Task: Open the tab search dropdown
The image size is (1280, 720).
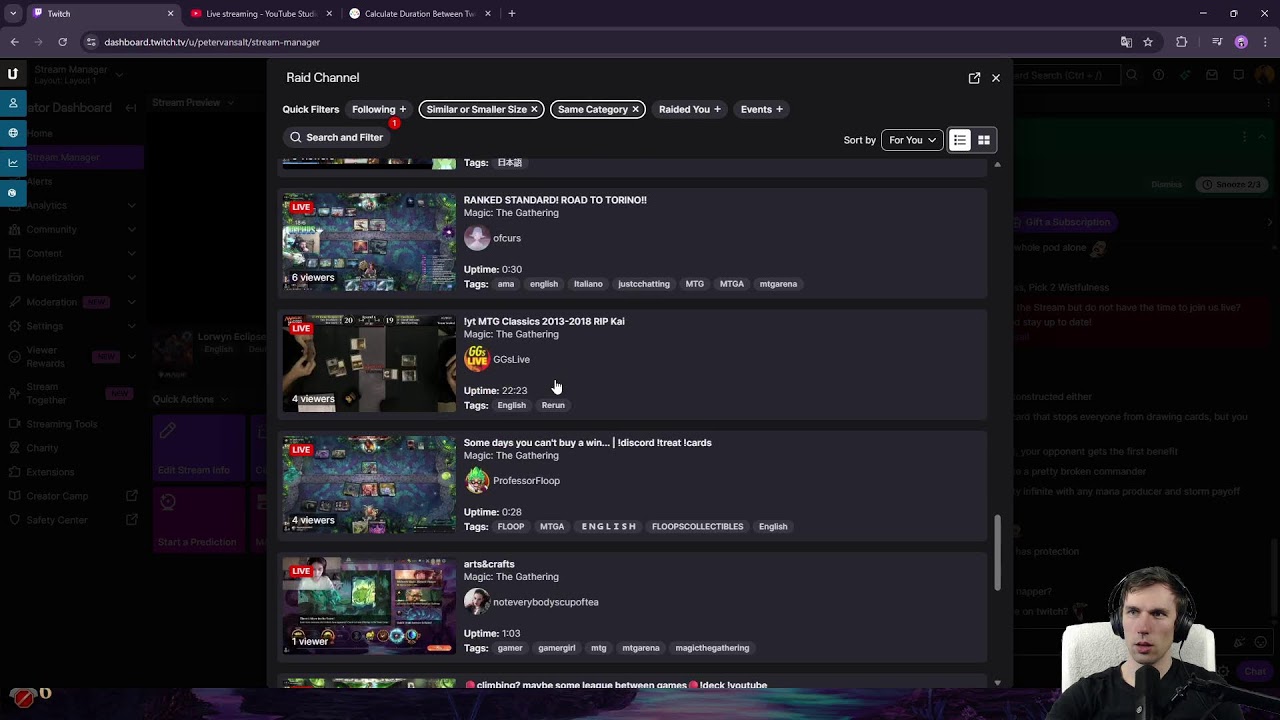Action: pos(13,14)
